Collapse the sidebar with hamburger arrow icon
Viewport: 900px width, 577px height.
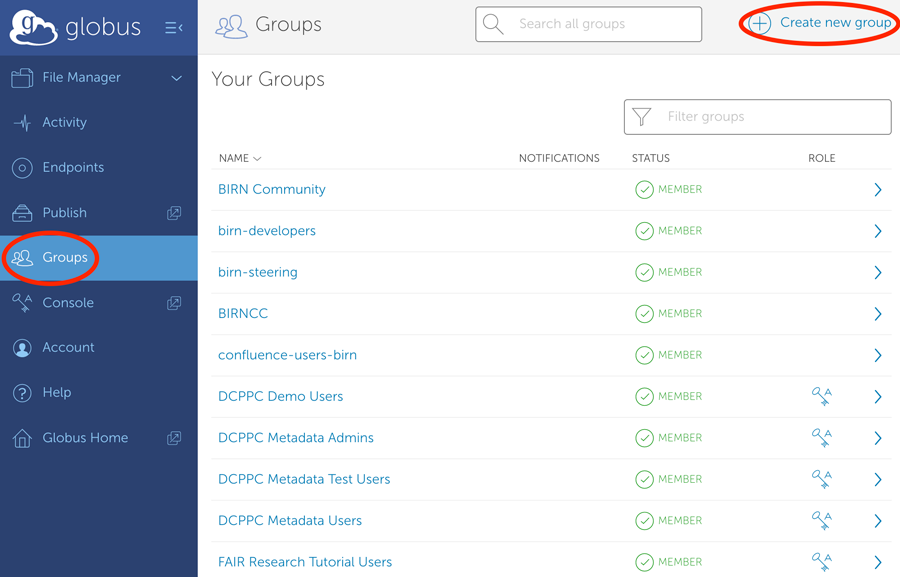[174, 28]
